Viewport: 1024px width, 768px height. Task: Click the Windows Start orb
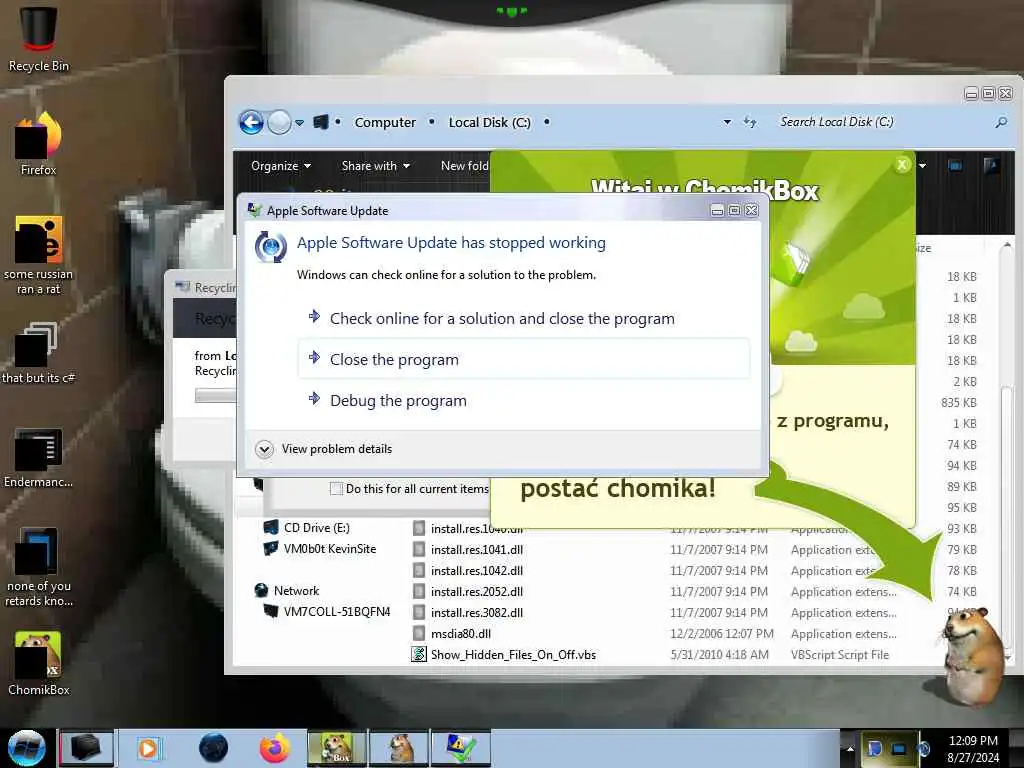click(x=27, y=748)
